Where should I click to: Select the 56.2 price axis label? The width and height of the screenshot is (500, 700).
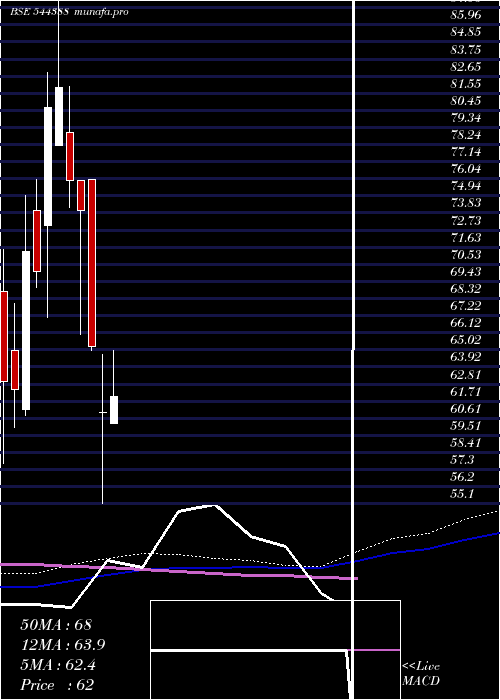point(463,477)
